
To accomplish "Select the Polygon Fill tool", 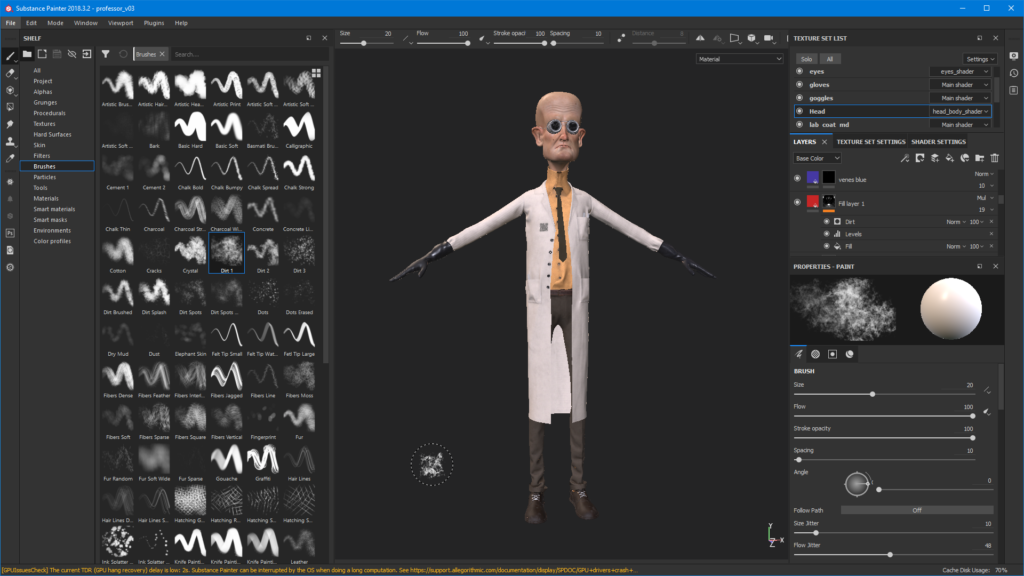I will click(10, 107).
